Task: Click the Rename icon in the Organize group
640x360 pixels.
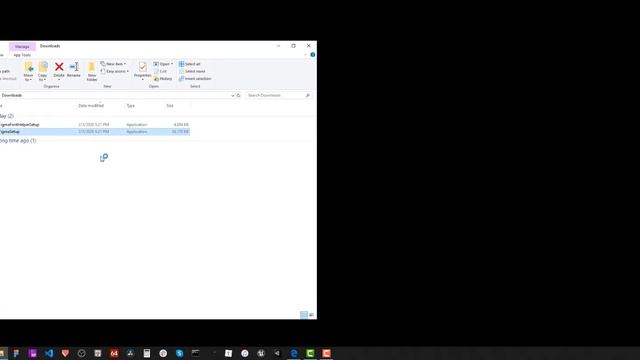Action: click(74, 69)
